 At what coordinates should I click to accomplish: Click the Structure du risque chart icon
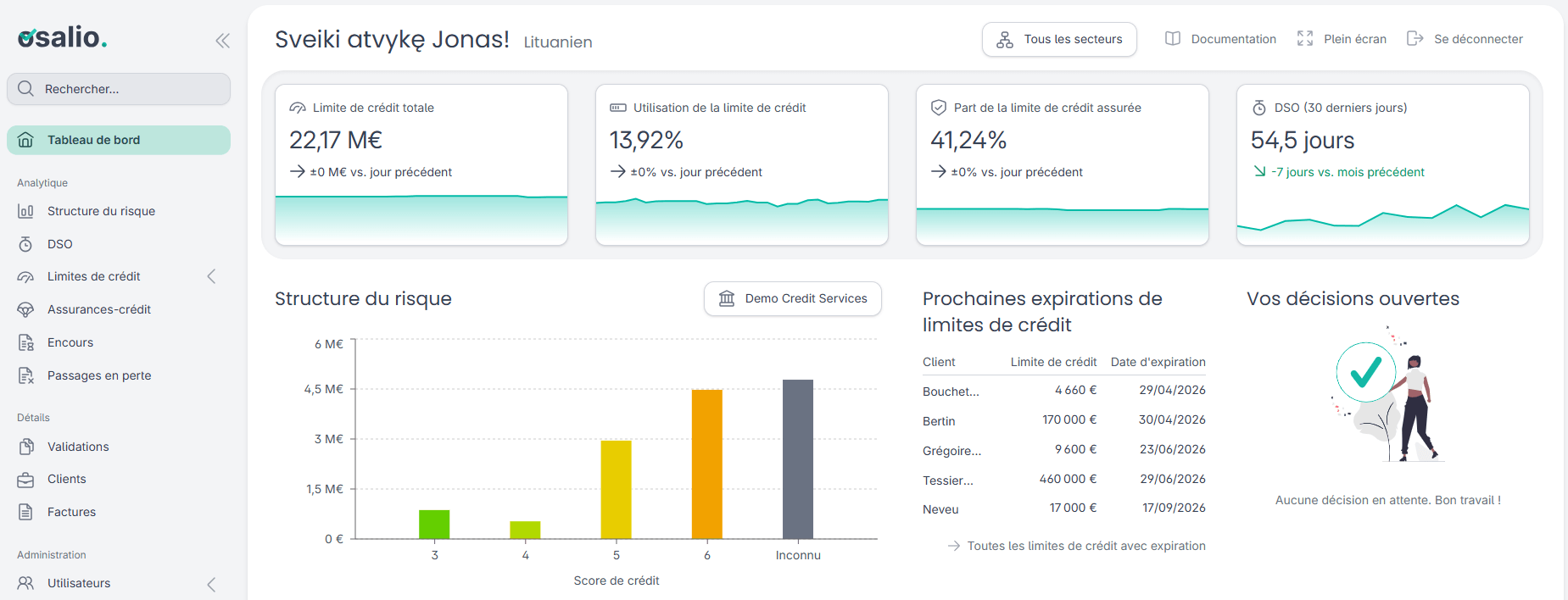point(26,211)
